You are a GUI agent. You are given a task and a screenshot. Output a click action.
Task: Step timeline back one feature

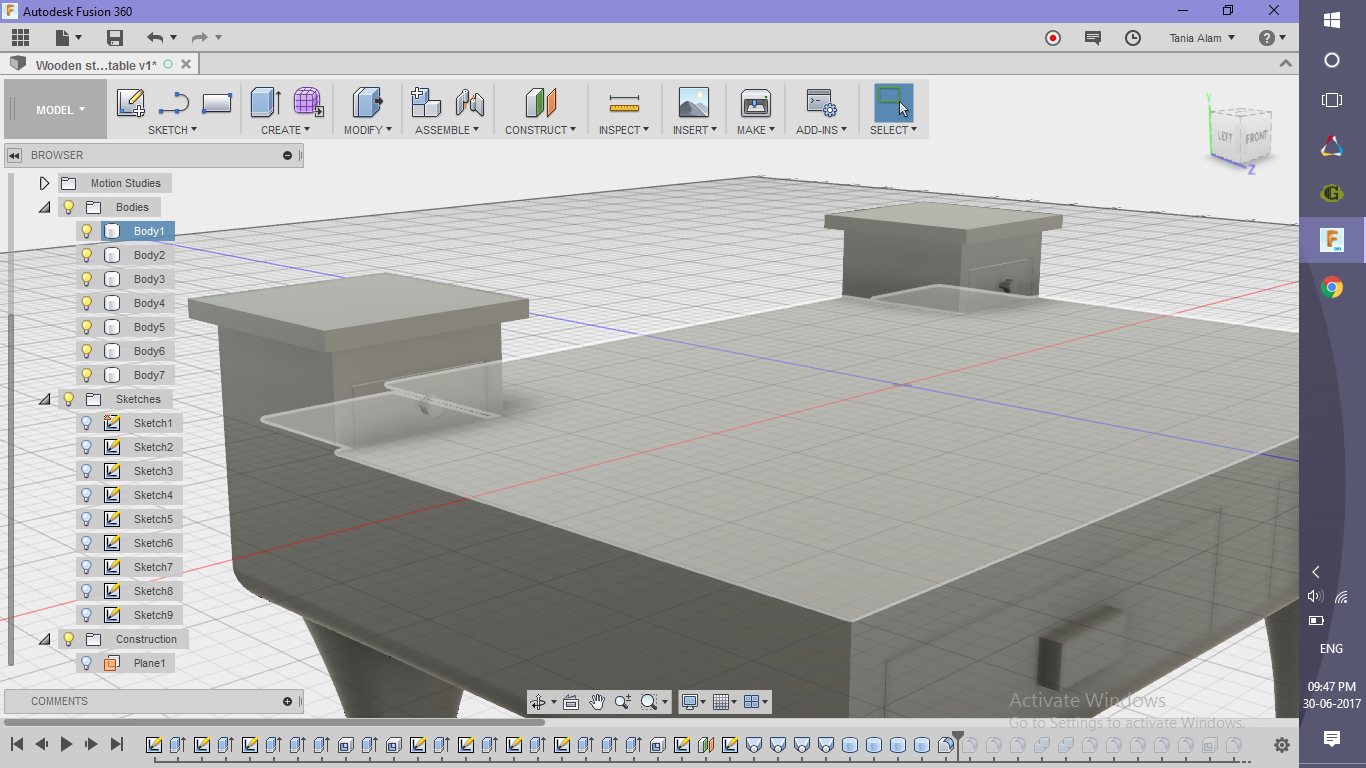[x=42, y=744]
